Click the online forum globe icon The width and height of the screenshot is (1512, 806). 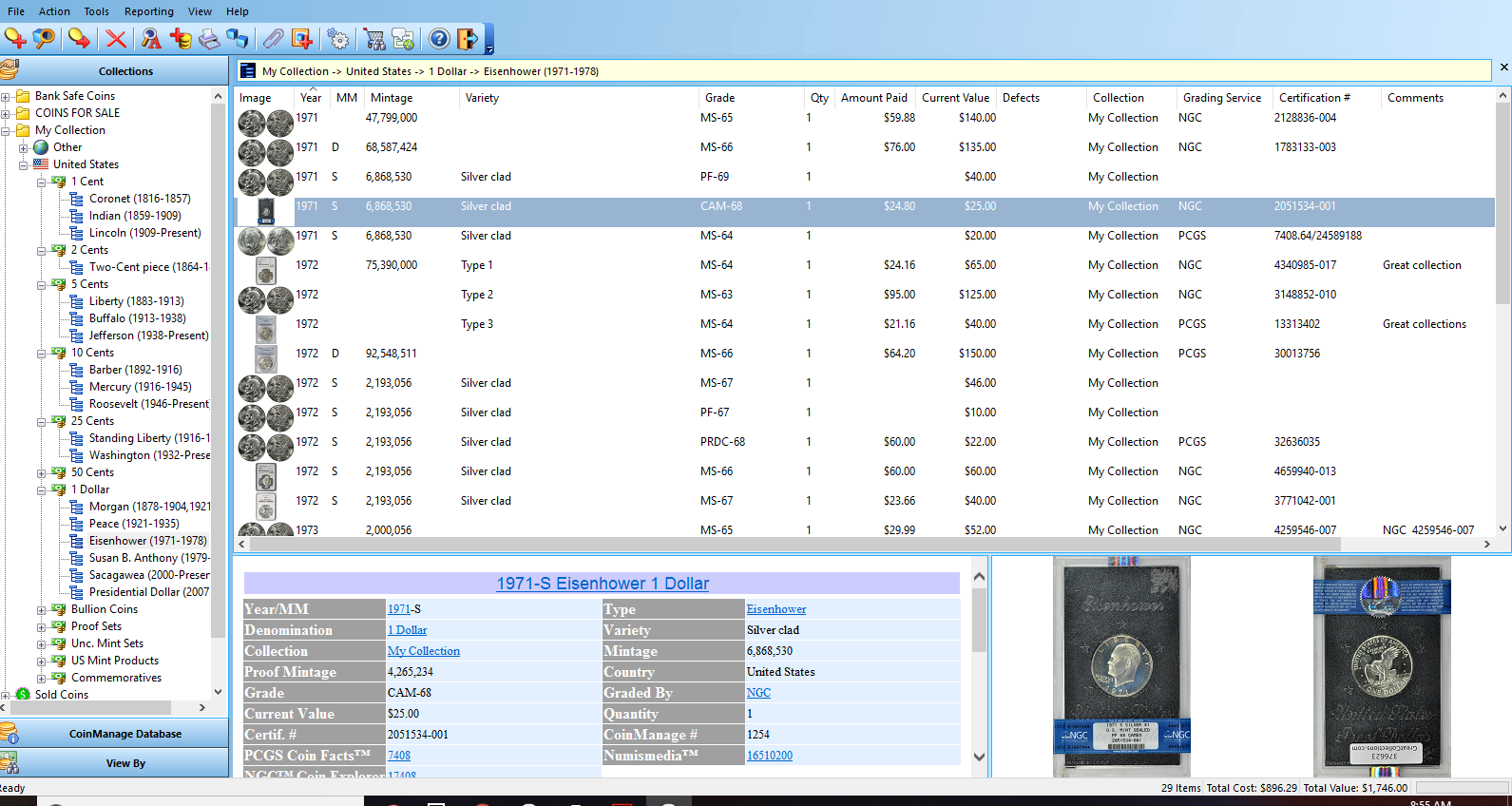(x=403, y=39)
